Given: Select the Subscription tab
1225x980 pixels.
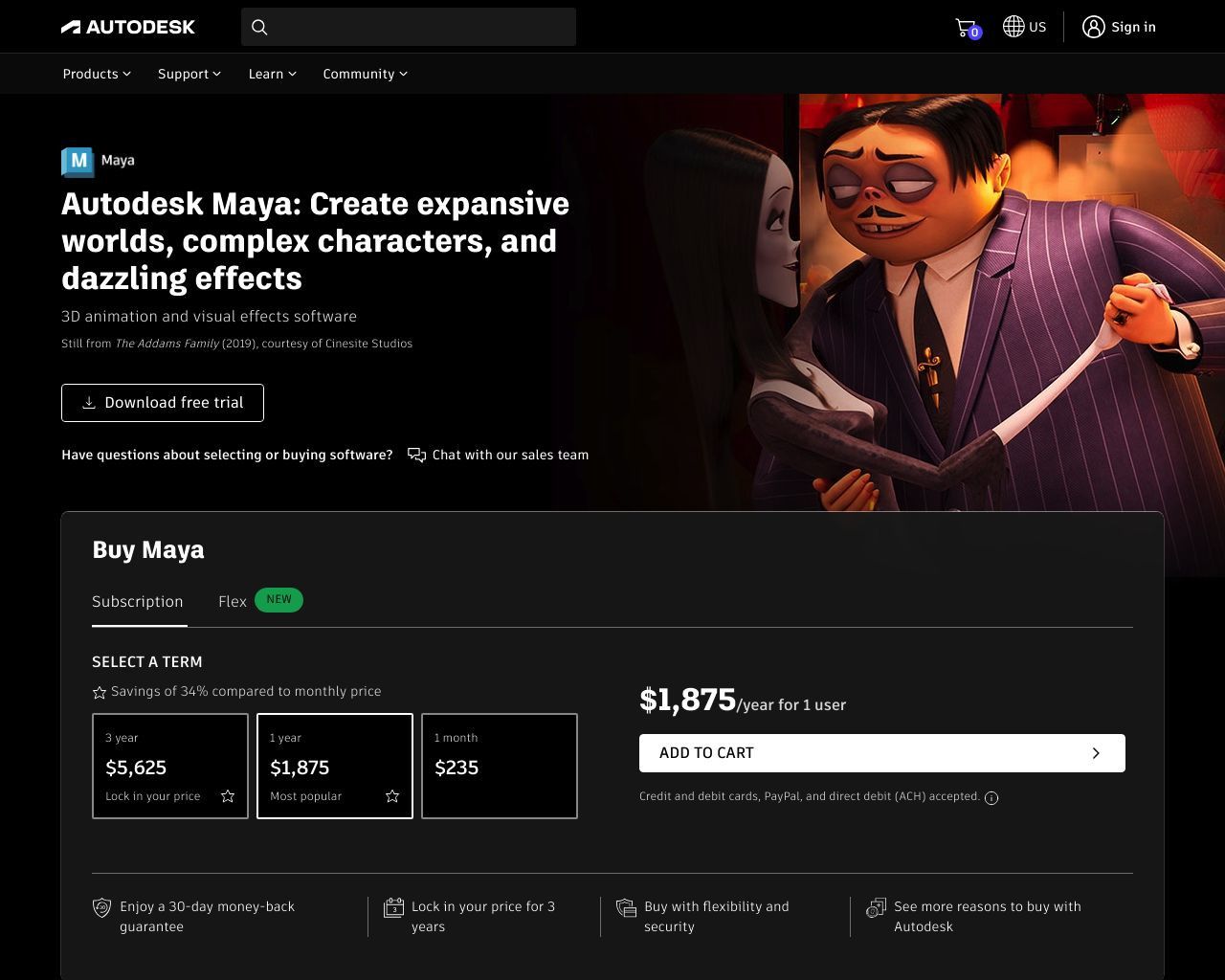Looking at the screenshot, I should tap(138, 601).
